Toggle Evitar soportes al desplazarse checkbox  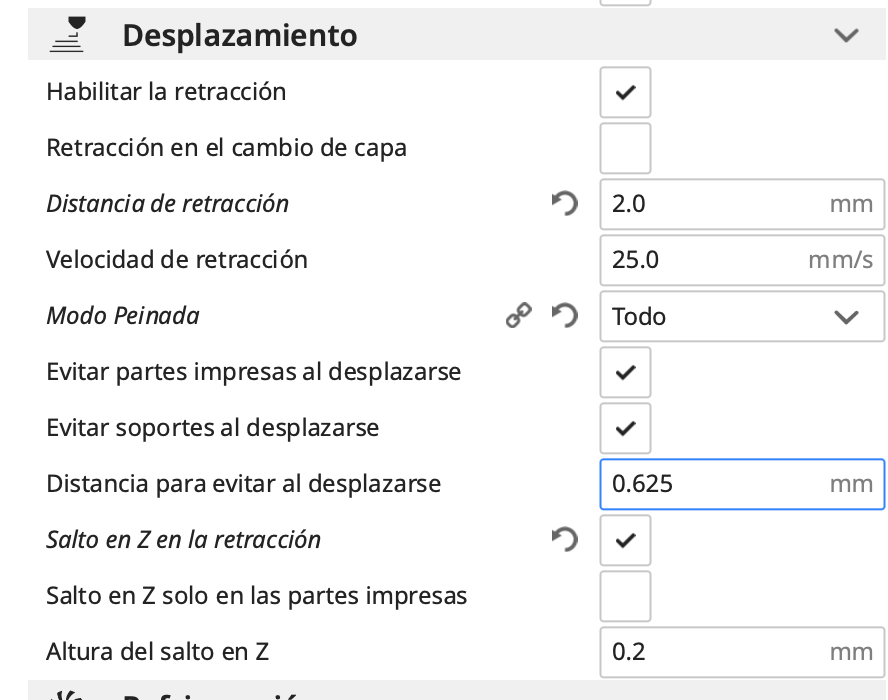tap(625, 428)
